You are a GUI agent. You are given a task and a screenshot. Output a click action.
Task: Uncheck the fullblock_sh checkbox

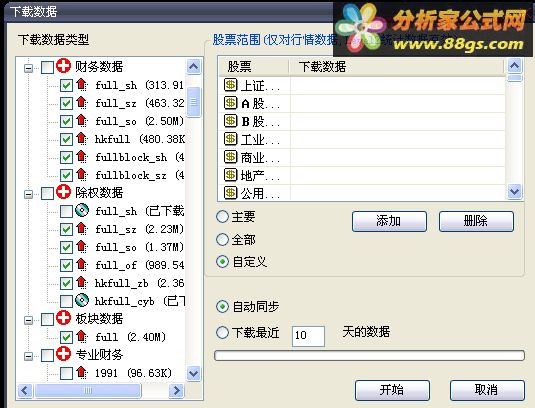[66, 157]
